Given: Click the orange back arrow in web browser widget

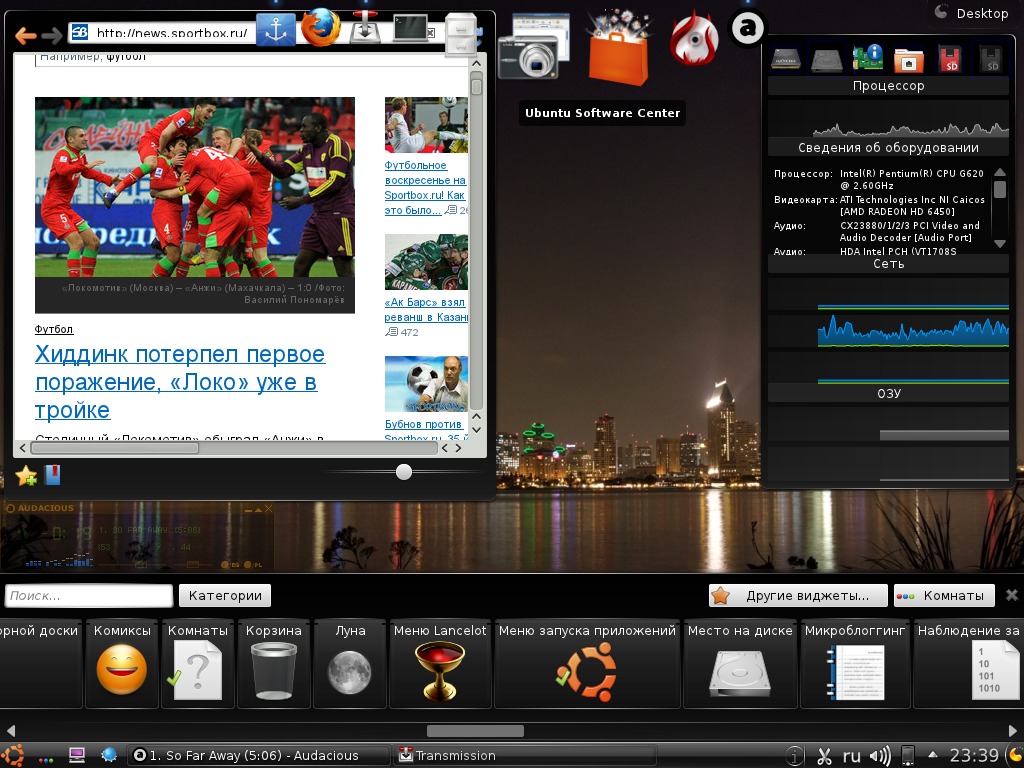Looking at the screenshot, I should (25, 35).
